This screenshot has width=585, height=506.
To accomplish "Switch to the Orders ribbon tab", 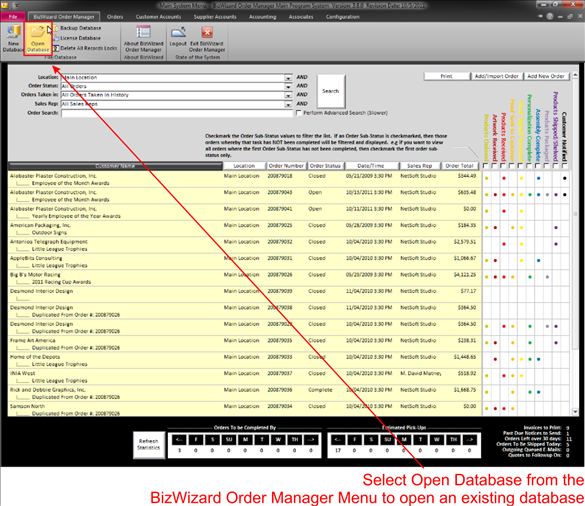I will [x=115, y=17].
